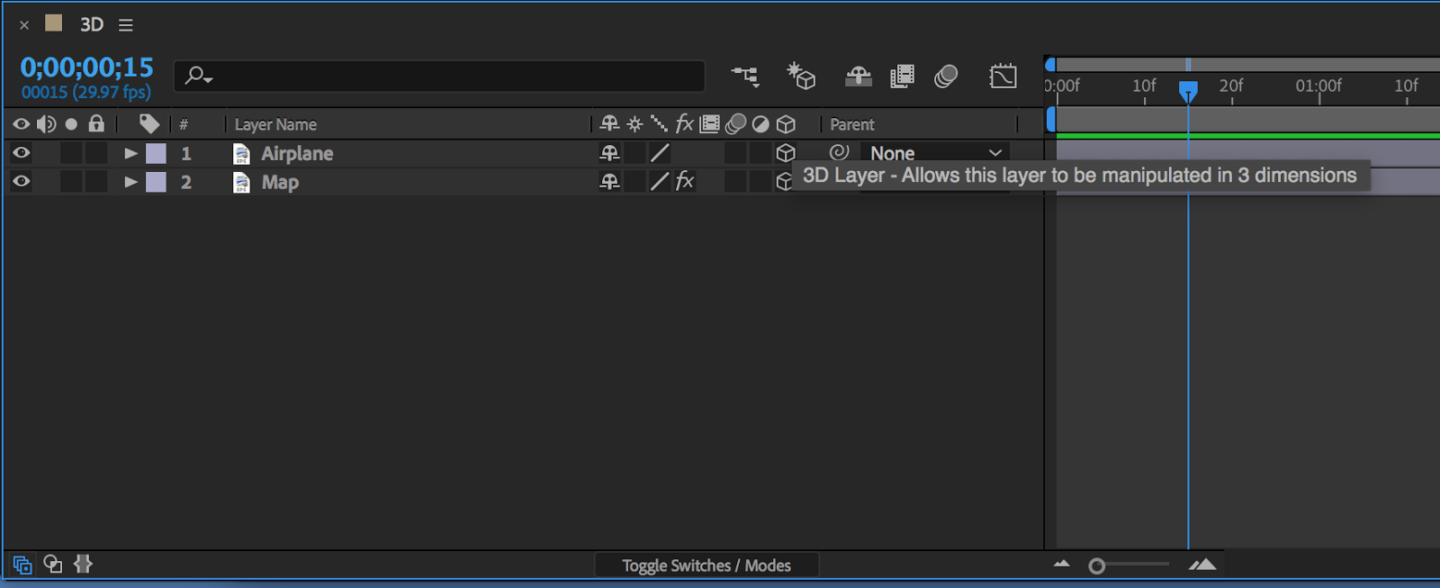Click the Video eye column header icon

[x=21, y=124]
